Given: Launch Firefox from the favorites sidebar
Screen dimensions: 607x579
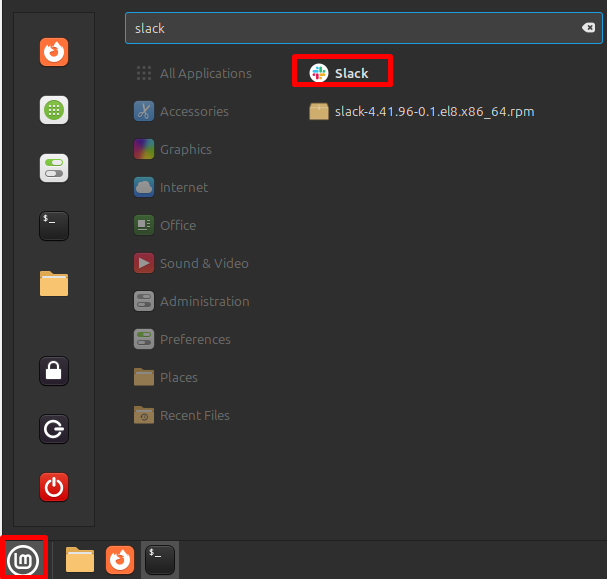Looking at the screenshot, I should (54, 51).
